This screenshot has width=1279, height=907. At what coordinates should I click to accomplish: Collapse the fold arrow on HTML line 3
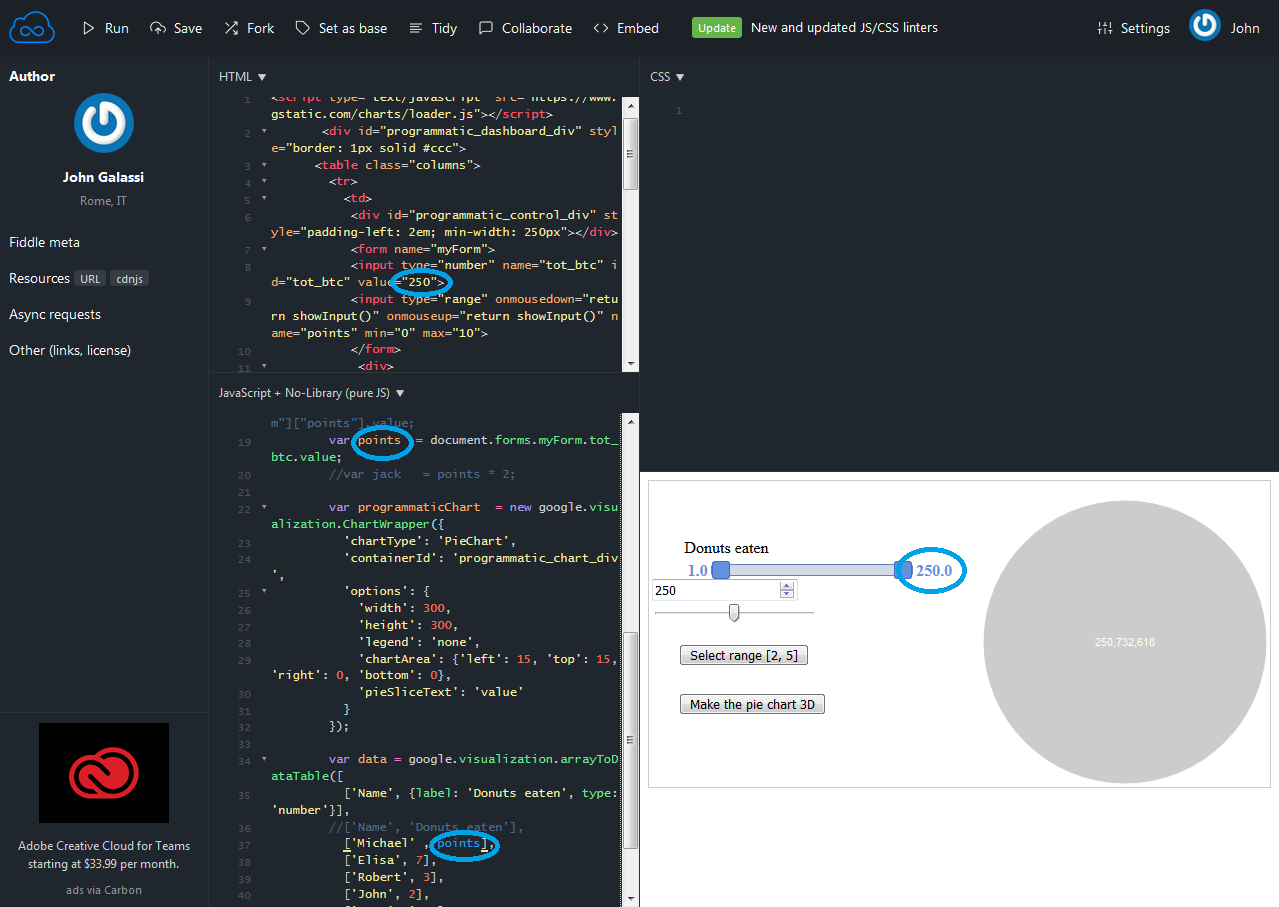pos(264,165)
